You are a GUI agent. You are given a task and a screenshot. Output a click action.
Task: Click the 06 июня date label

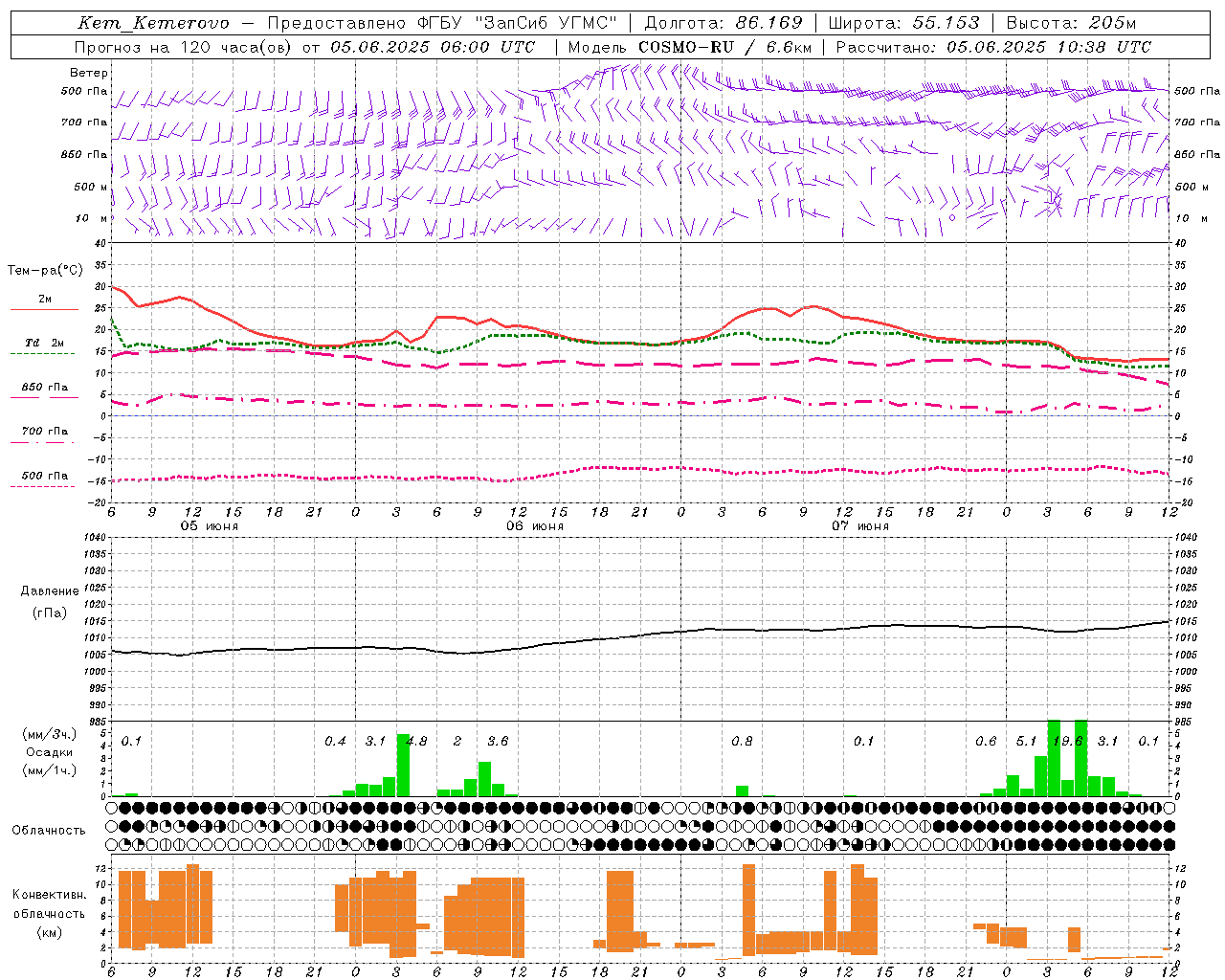(535, 525)
